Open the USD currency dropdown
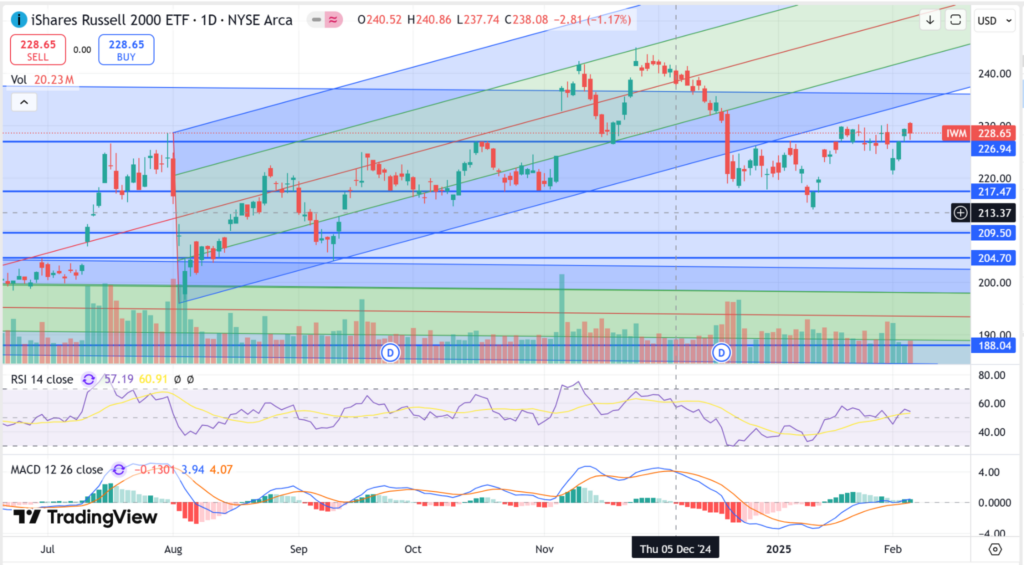Viewport: 1024px width, 565px height. pyautogui.click(x=994, y=21)
